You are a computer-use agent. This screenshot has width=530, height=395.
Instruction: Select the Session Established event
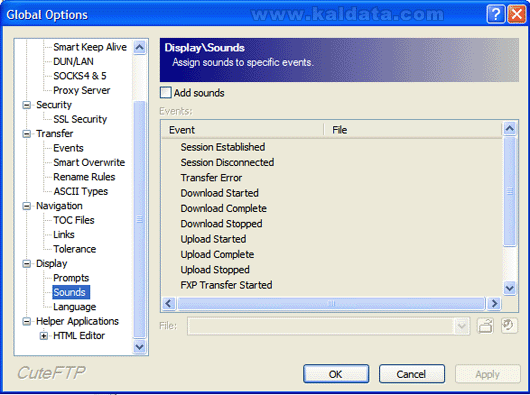pos(223,147)
